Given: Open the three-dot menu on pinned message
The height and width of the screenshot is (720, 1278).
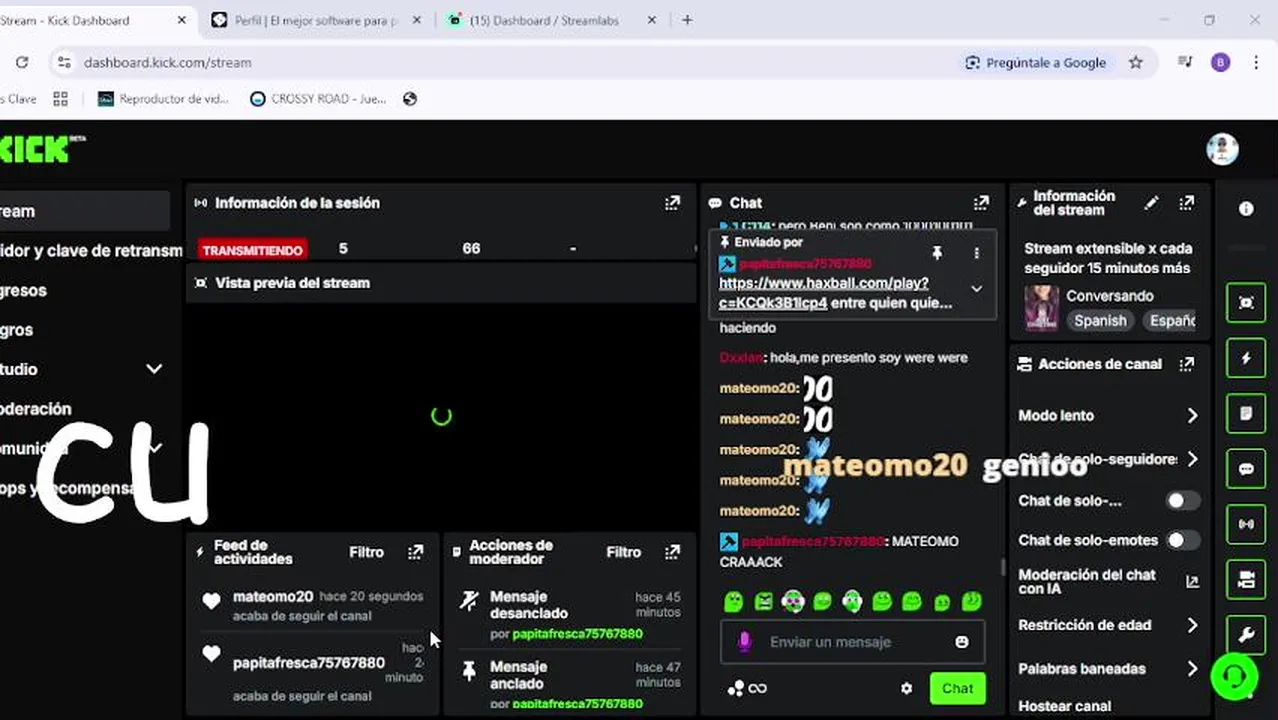Looking at the screenshot, I should tap(977, 253).
